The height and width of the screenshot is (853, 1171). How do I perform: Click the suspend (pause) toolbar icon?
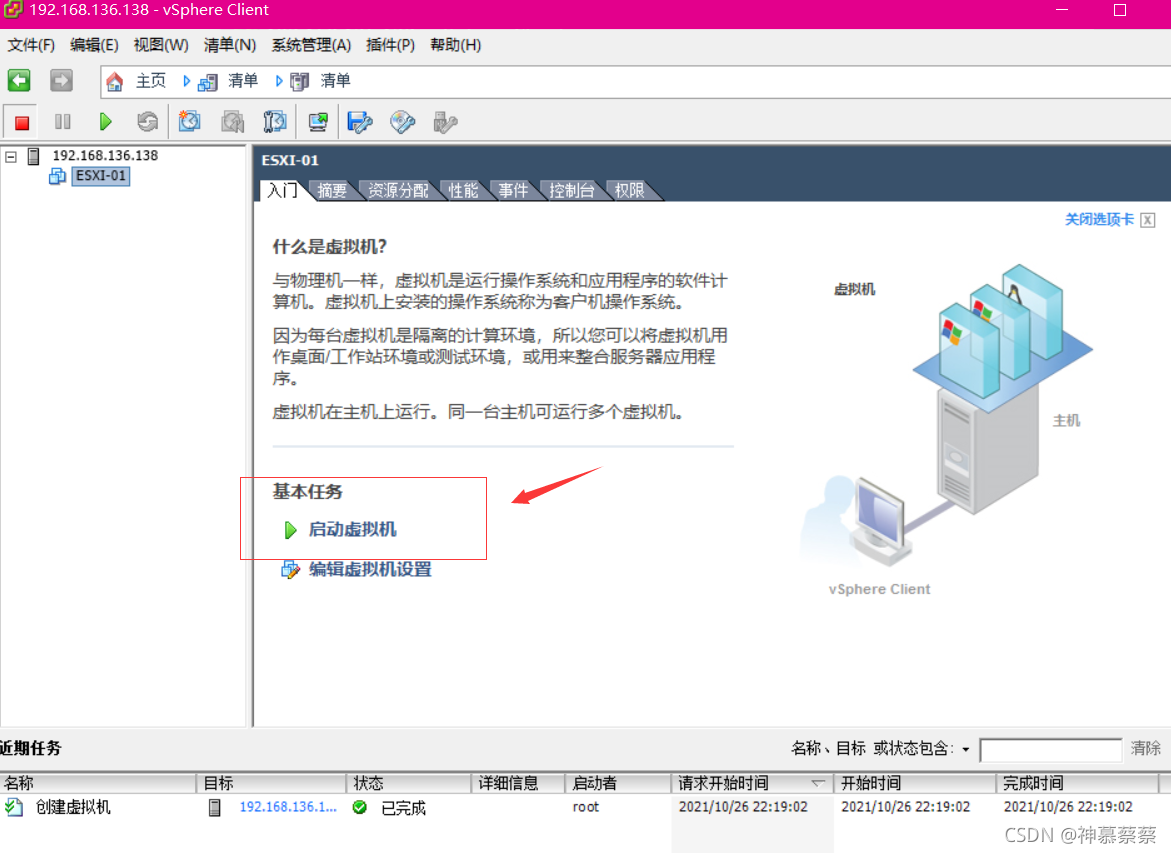[x=63, y=122]
